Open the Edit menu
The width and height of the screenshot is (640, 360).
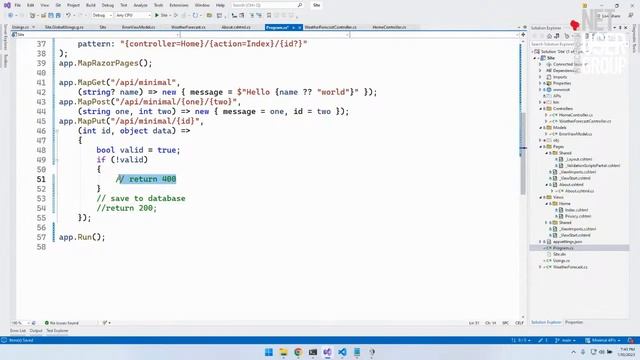(x=31, y=5)
